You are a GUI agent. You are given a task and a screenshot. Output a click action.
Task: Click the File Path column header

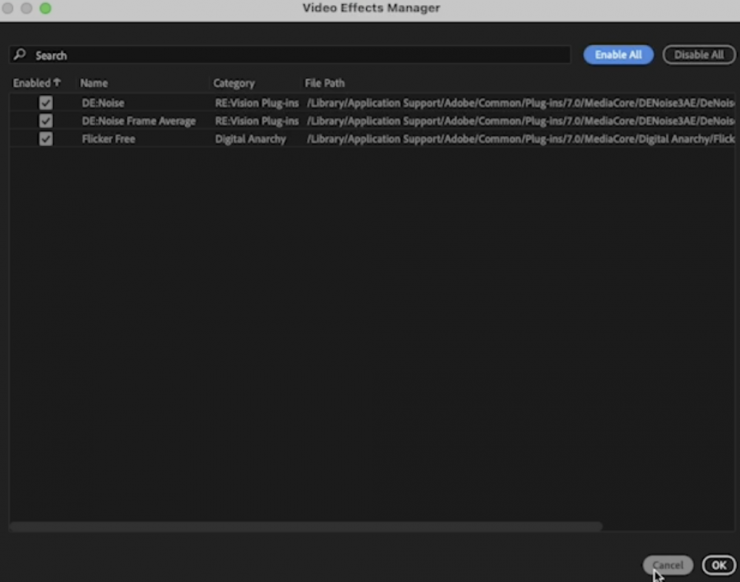point(325,83)
